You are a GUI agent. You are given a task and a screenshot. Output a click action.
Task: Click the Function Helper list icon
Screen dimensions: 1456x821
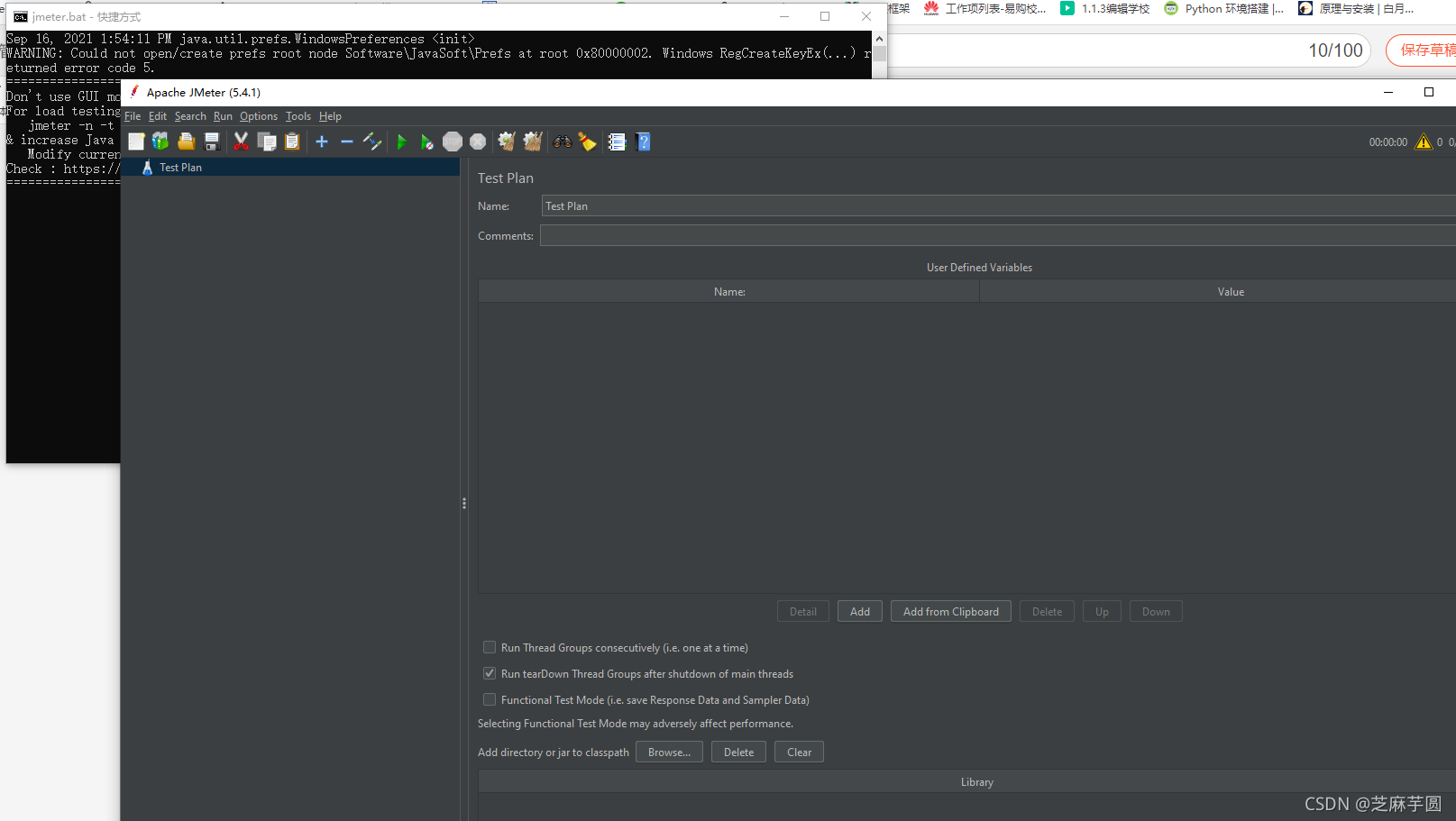(617, 141)
